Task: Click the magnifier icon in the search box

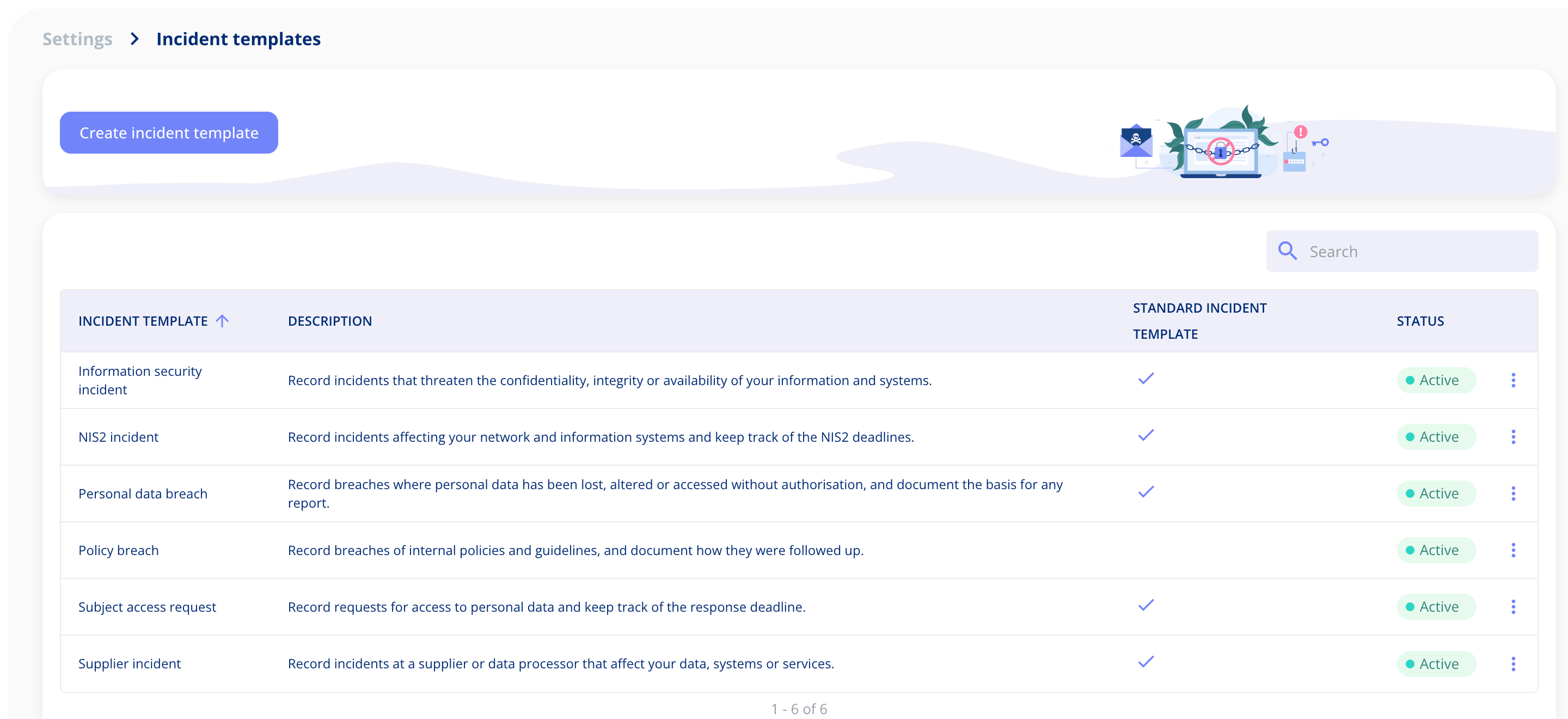Action: pyautogui.click(x=1288, y=251)
